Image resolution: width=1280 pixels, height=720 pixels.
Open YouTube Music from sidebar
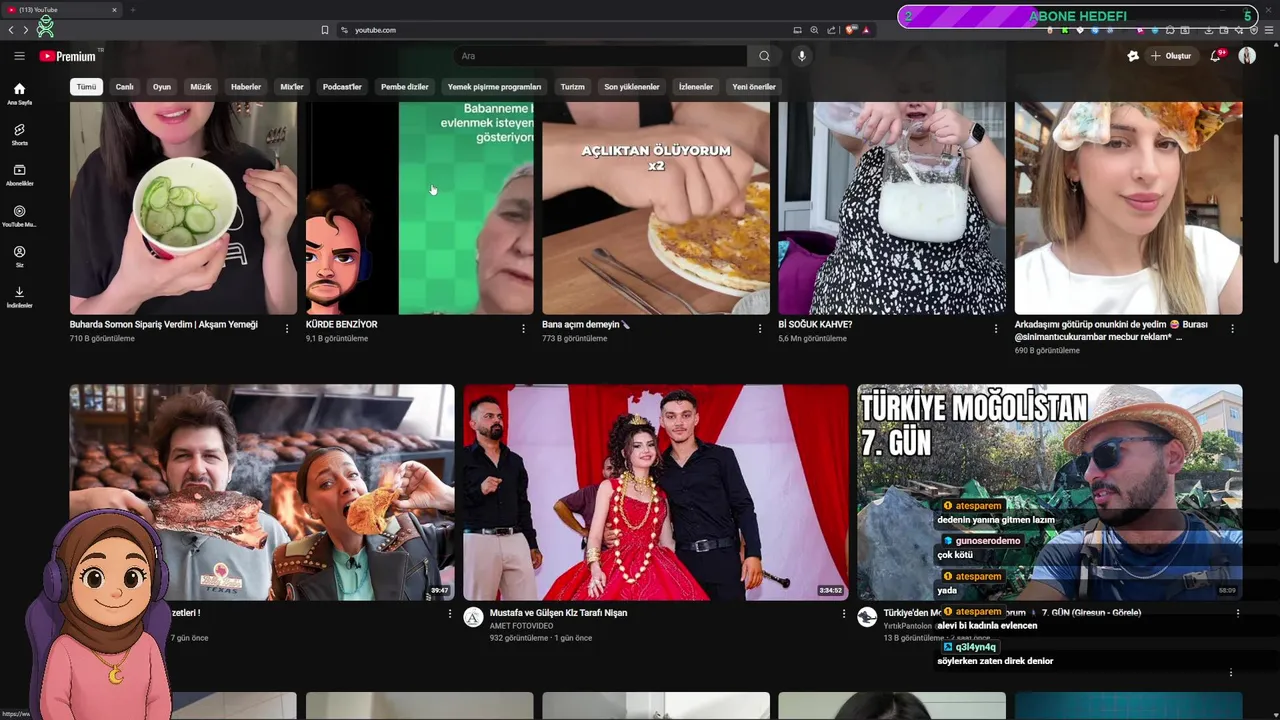click(19, 216)
